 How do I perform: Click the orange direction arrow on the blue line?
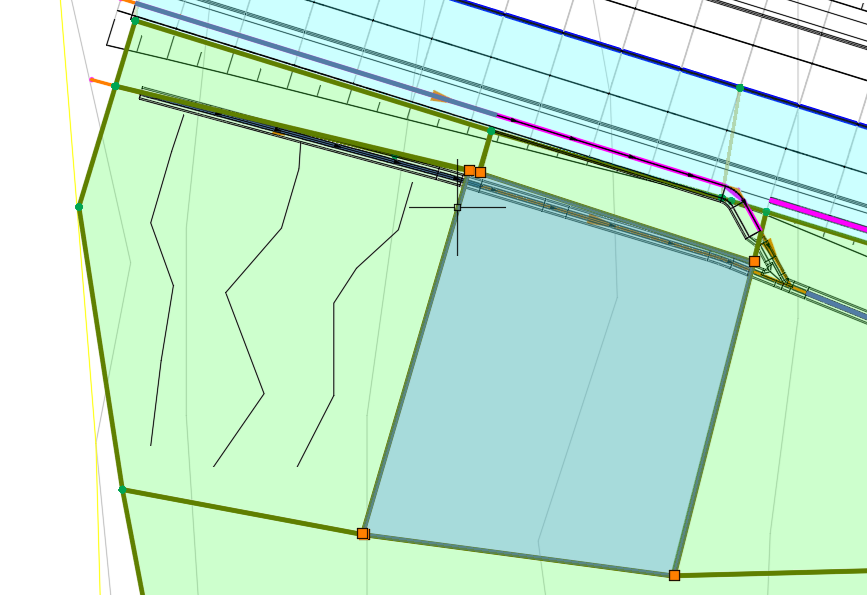(438, 97)
